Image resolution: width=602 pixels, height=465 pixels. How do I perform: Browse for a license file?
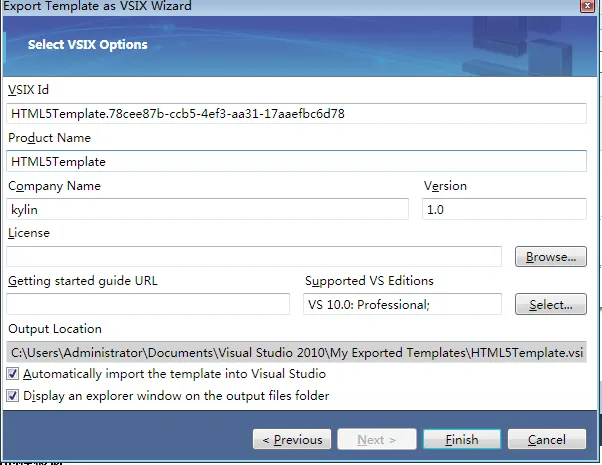click(551, 256)
